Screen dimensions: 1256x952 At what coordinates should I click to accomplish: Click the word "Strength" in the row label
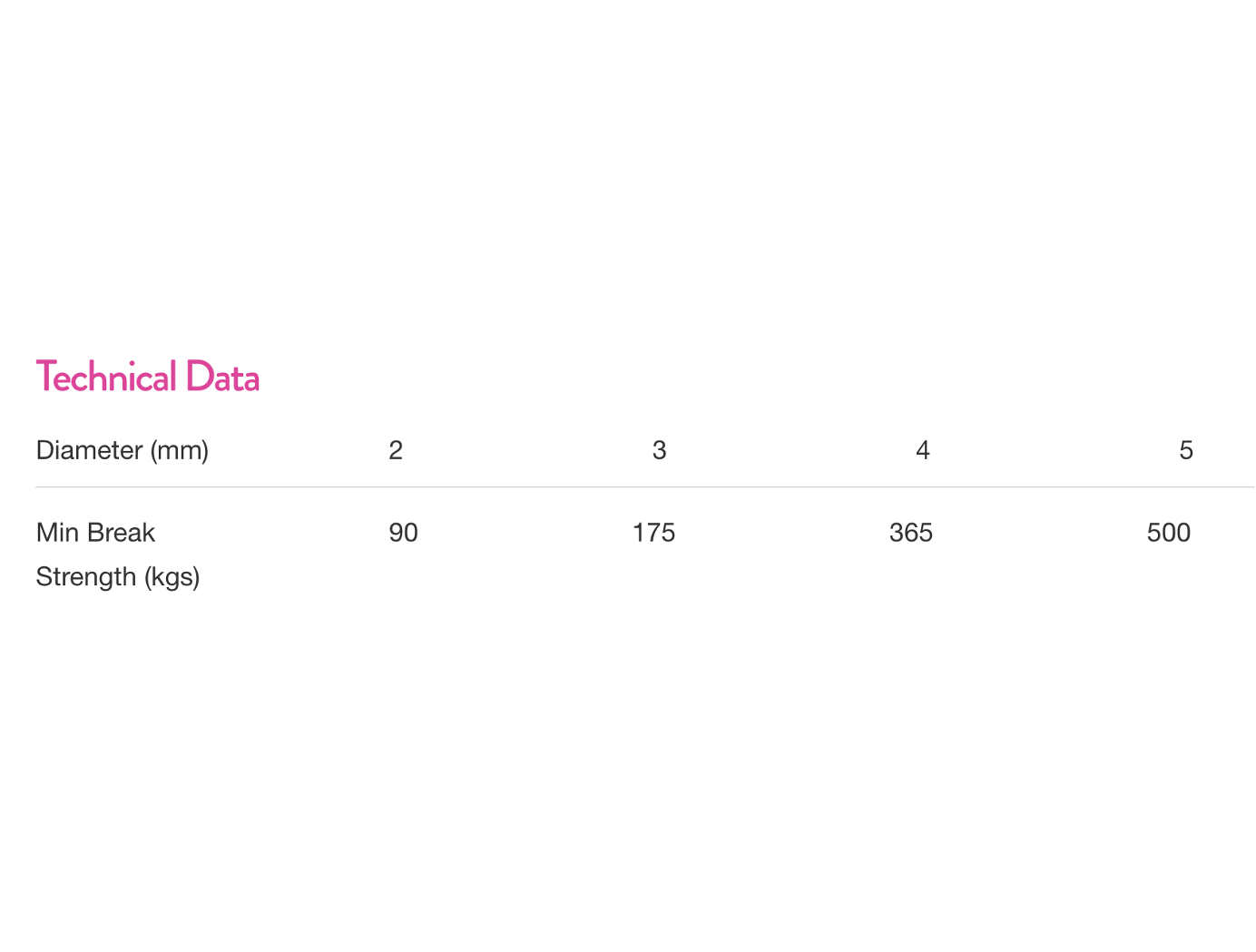[x=85, y=577]
